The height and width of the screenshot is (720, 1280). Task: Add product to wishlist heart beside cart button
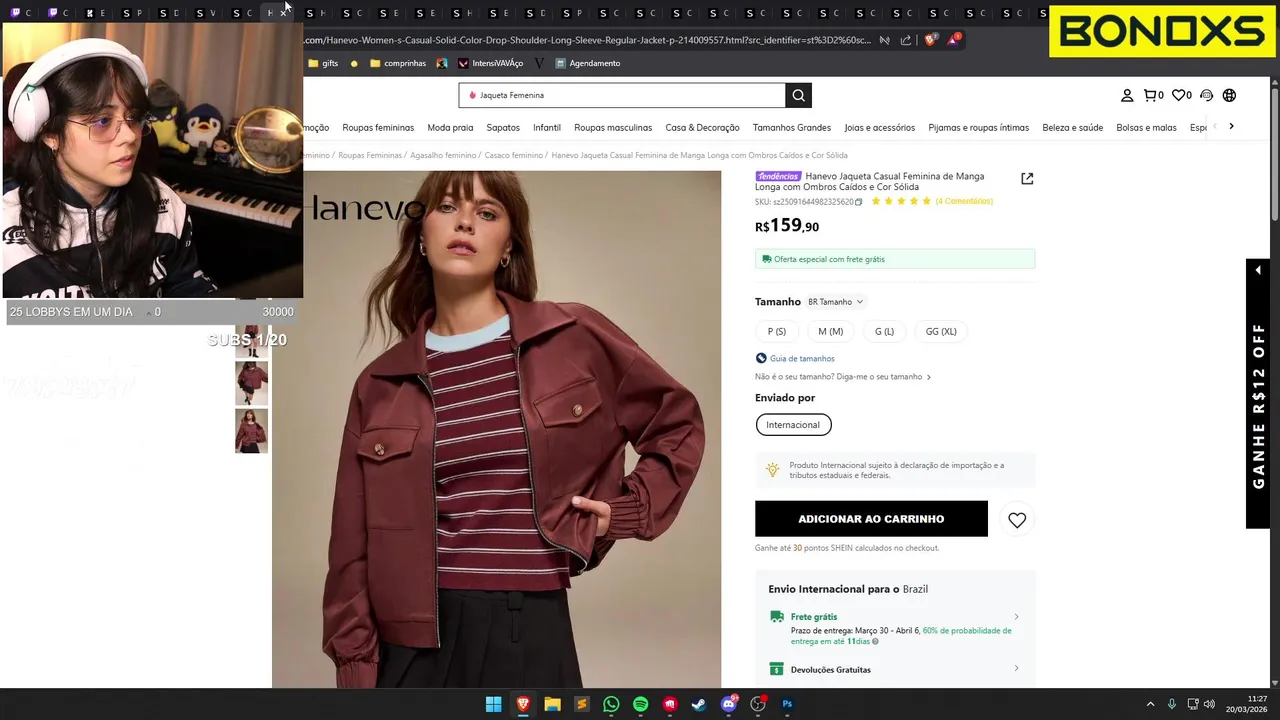coord(1017,520)
